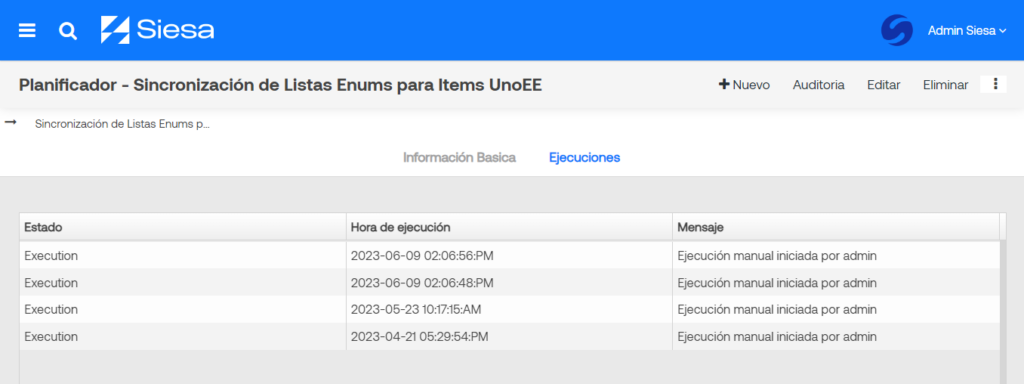Sort by the Estado column header
1024x384 pixels.
tap(183, 227)
